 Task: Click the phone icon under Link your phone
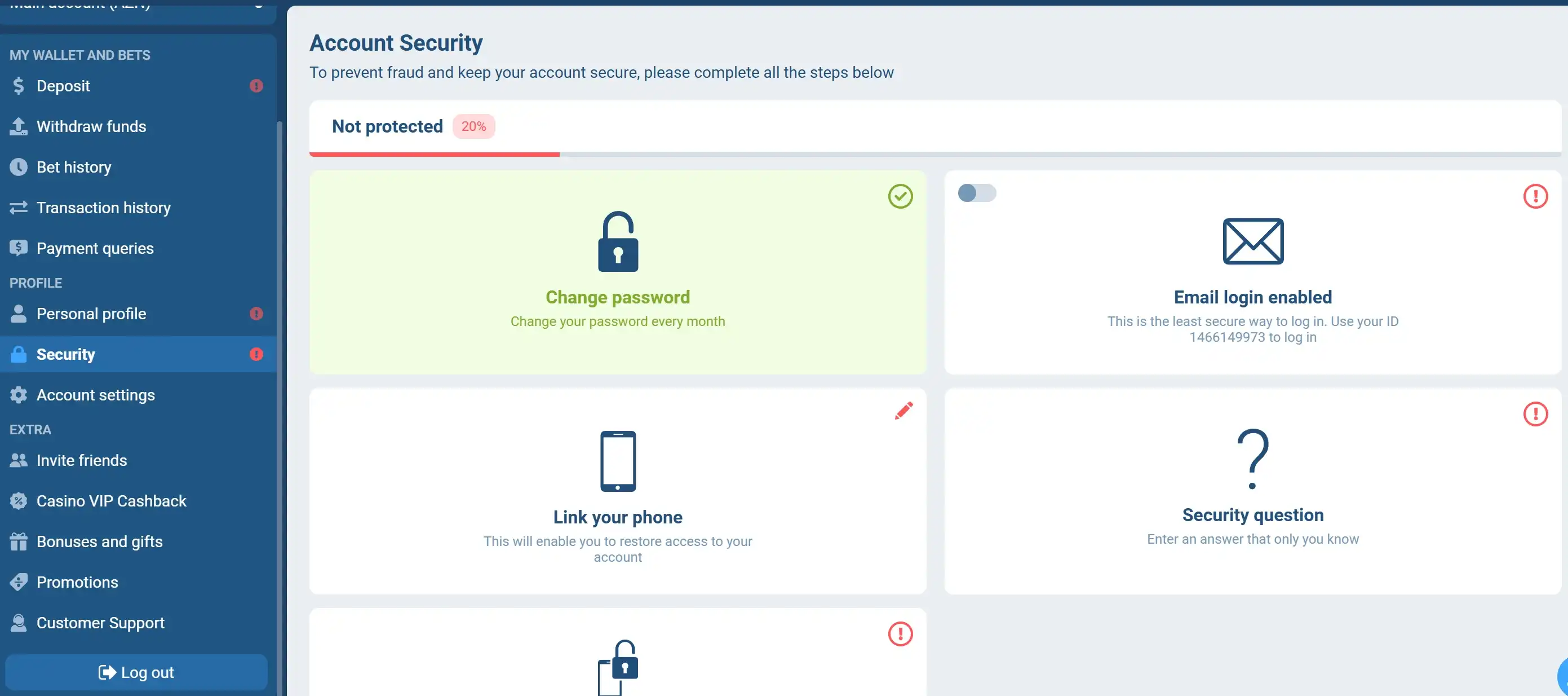(617, 461)
